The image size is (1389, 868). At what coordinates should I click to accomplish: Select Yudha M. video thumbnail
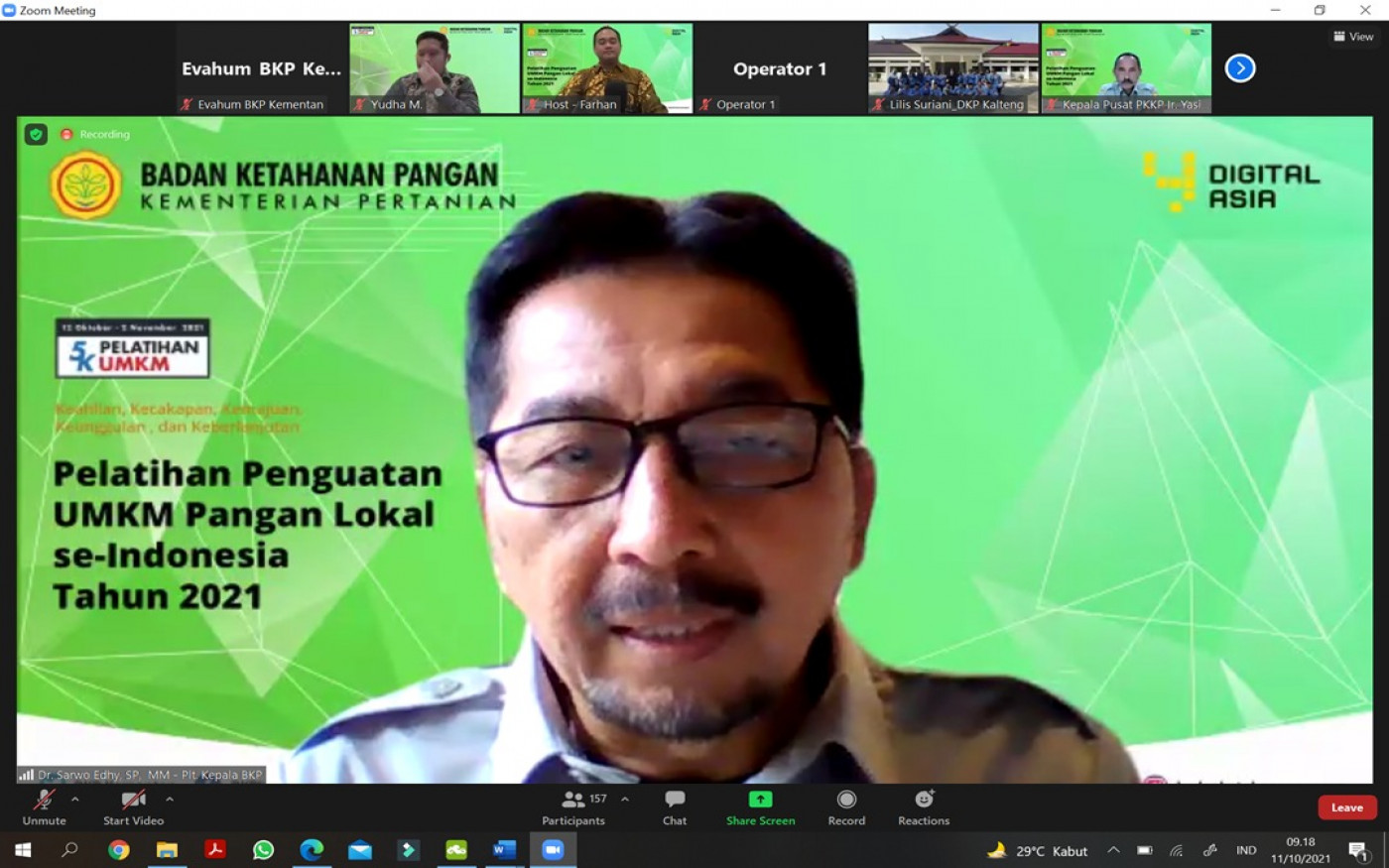point(435,67)
